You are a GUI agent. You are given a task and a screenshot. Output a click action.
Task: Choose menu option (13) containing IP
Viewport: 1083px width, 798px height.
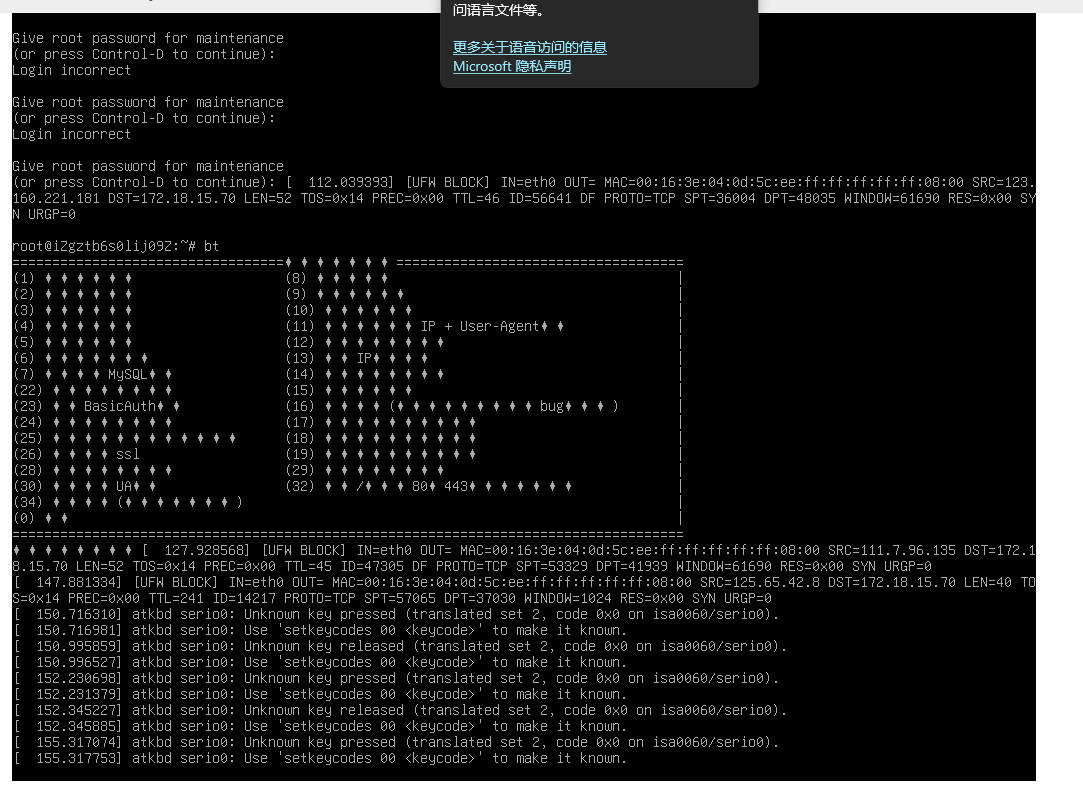[x=356, y=358]
